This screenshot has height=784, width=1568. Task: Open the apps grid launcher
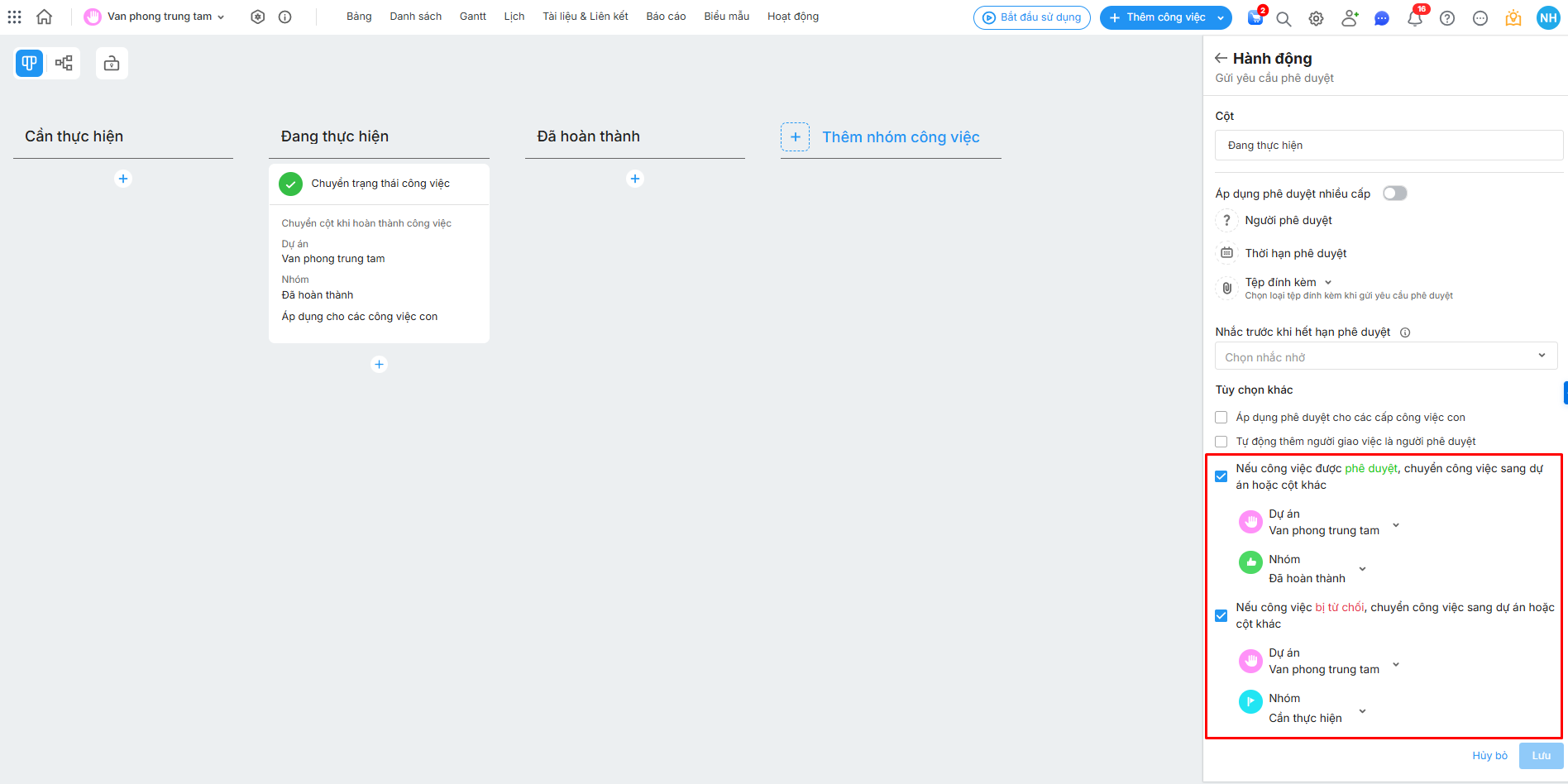14,17
